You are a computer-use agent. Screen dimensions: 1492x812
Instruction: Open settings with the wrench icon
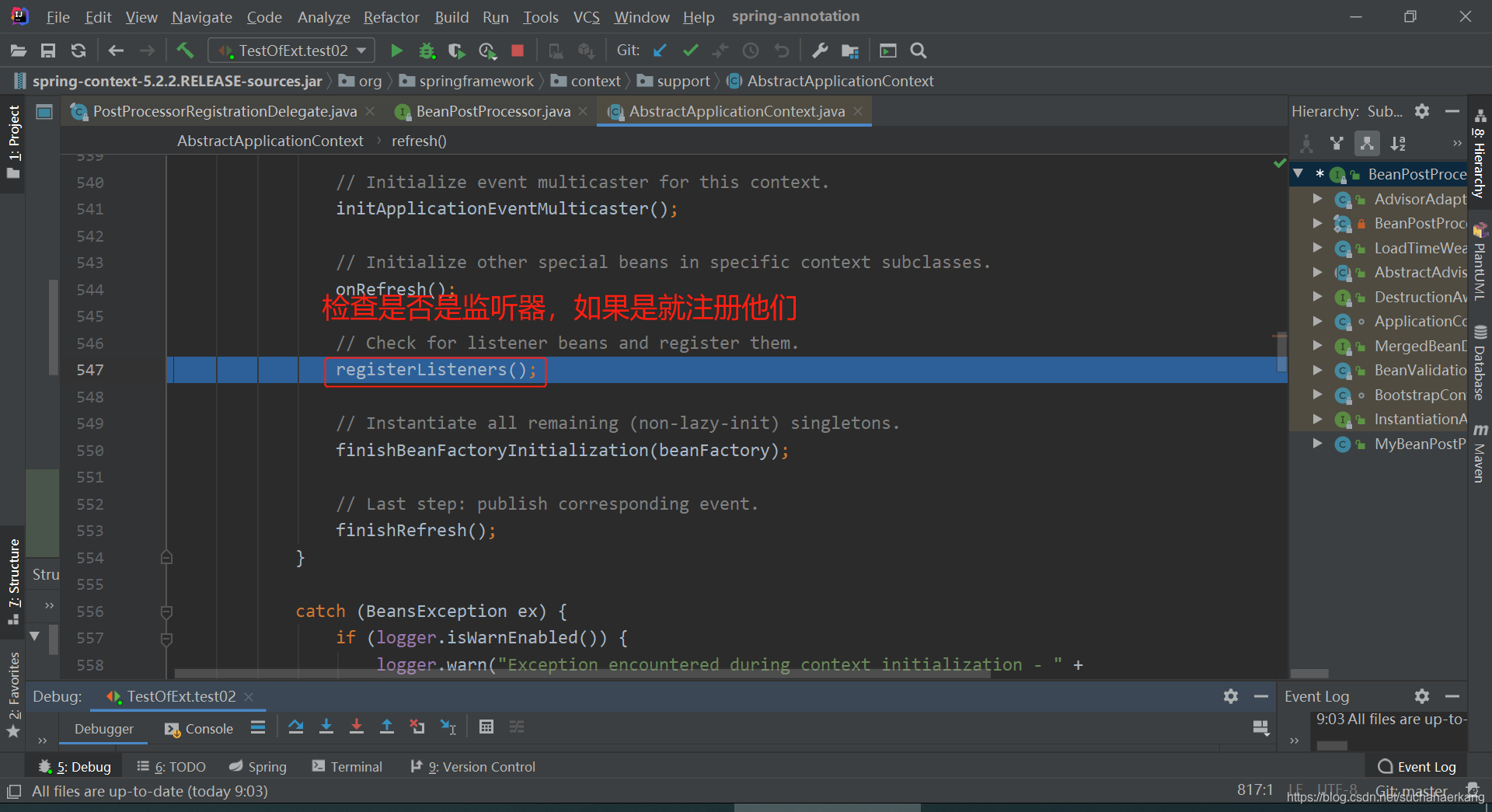pyautogui.click(x=819, y=51)
